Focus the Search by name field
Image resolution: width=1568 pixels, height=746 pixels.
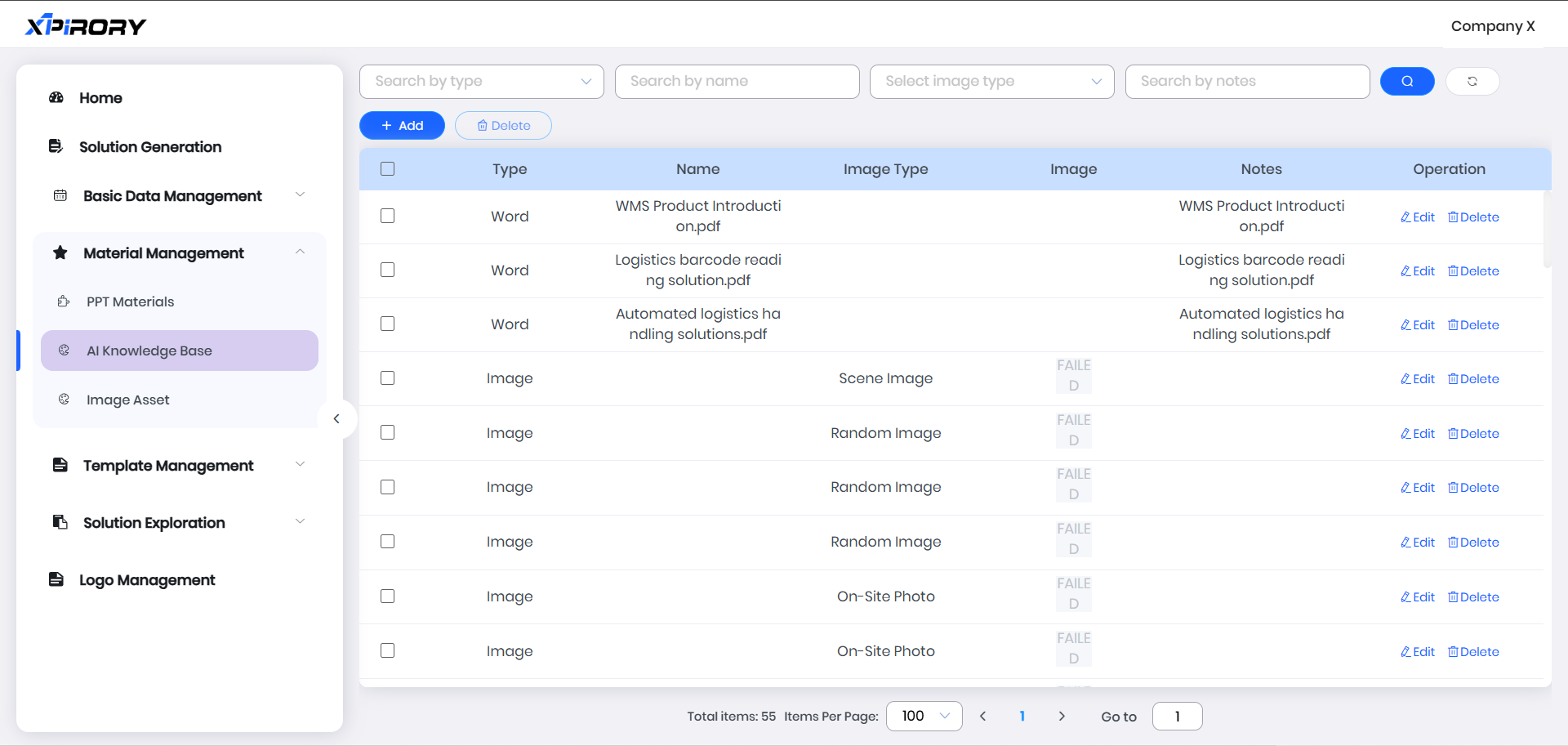coord(737,81)
